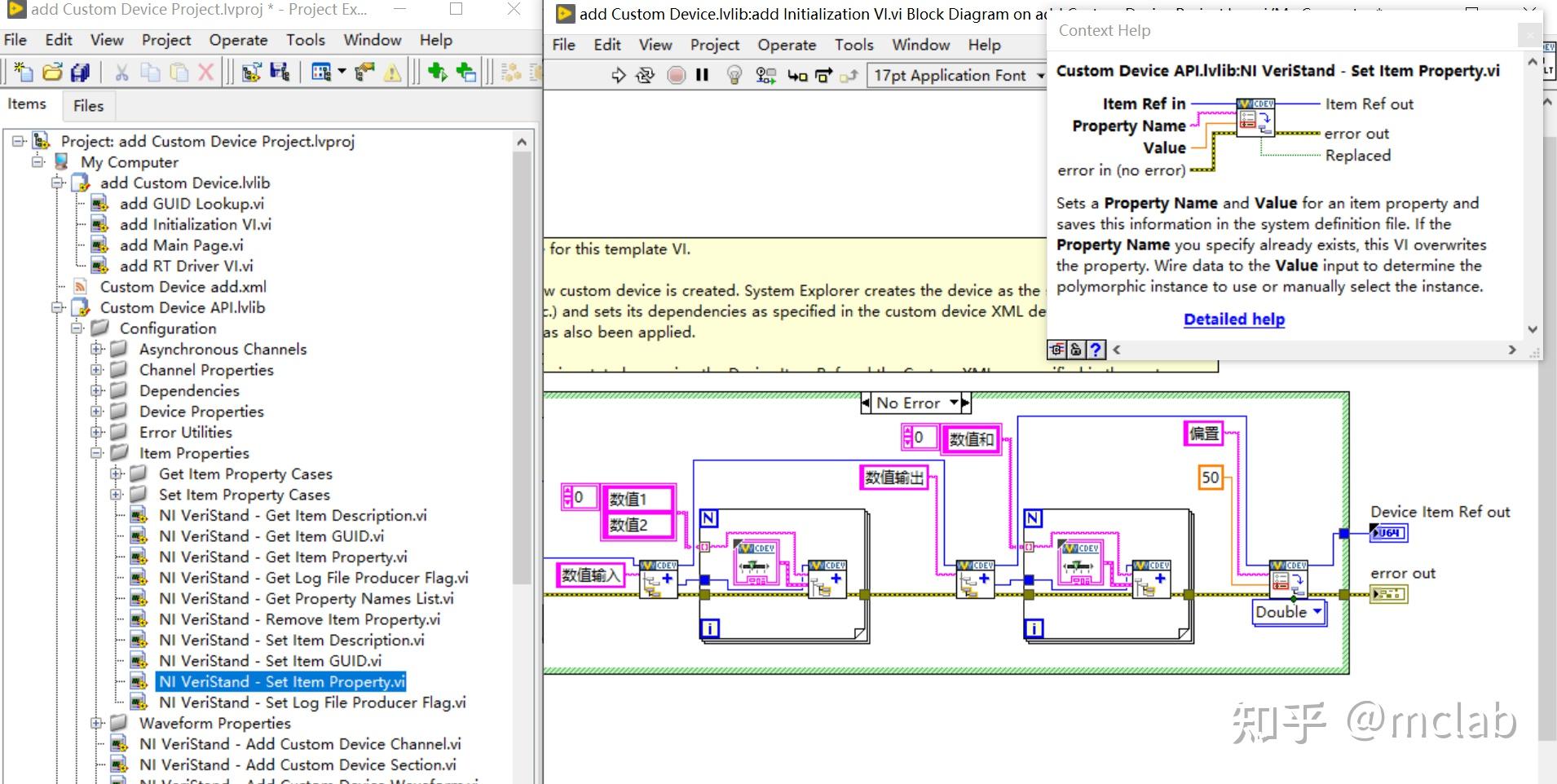The image size is (1557, 784).
Task: Click Step Into icon in toolbar
Action: pos(796,76)
